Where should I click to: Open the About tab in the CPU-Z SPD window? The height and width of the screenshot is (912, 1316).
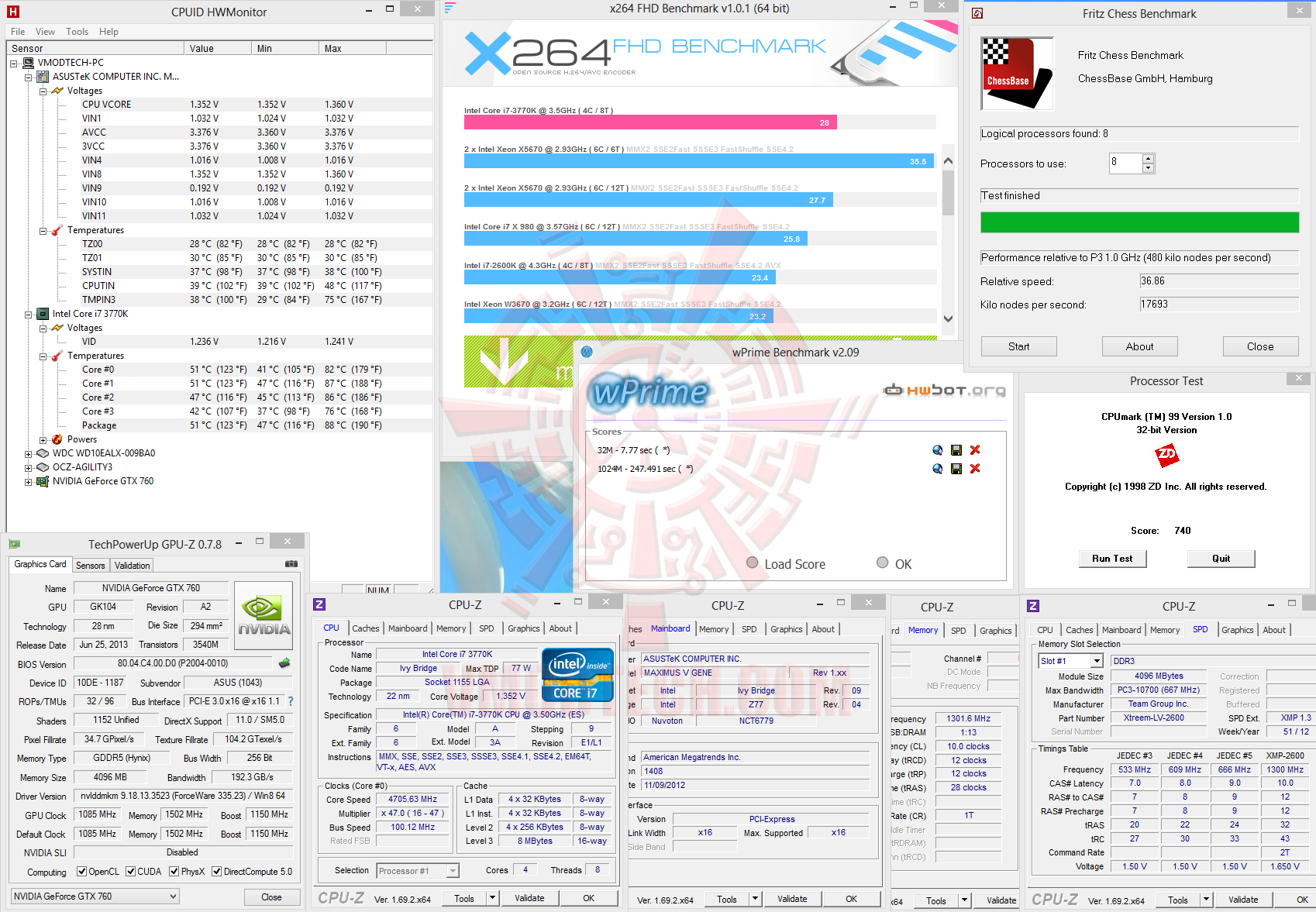pos(1274,630)
